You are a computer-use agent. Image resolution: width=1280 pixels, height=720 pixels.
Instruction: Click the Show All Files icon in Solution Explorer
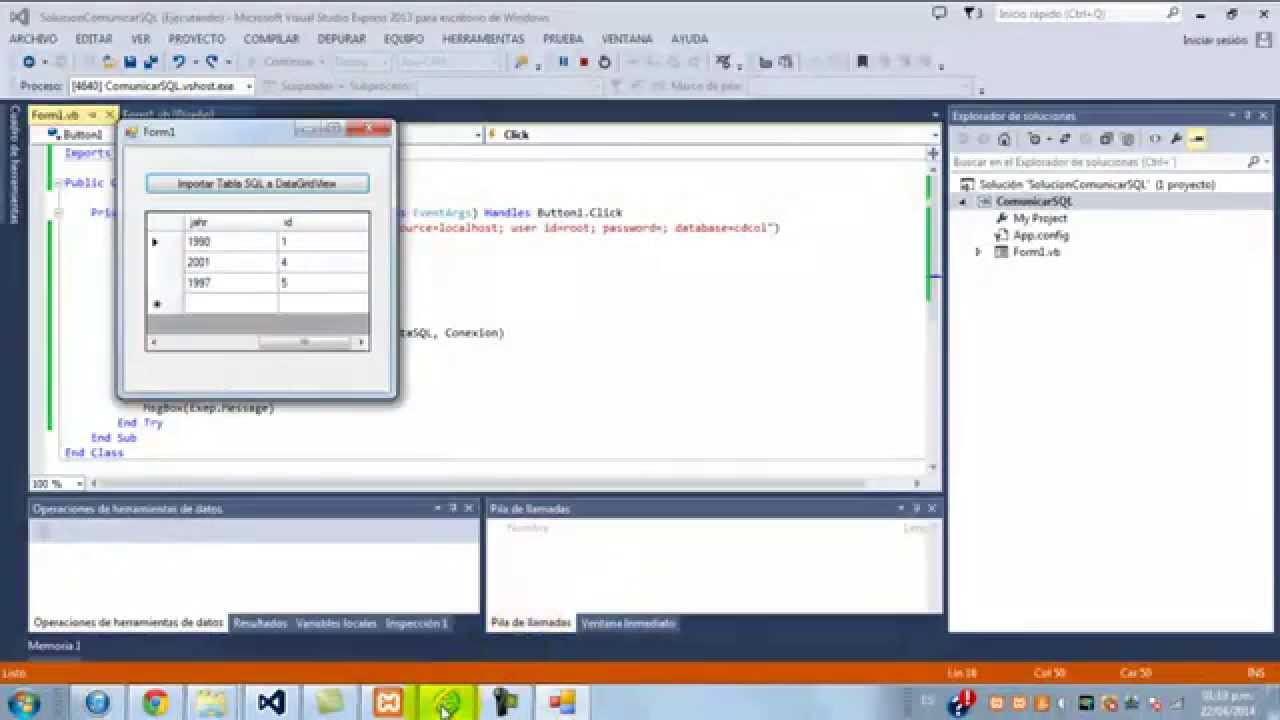click(1127, 139)
